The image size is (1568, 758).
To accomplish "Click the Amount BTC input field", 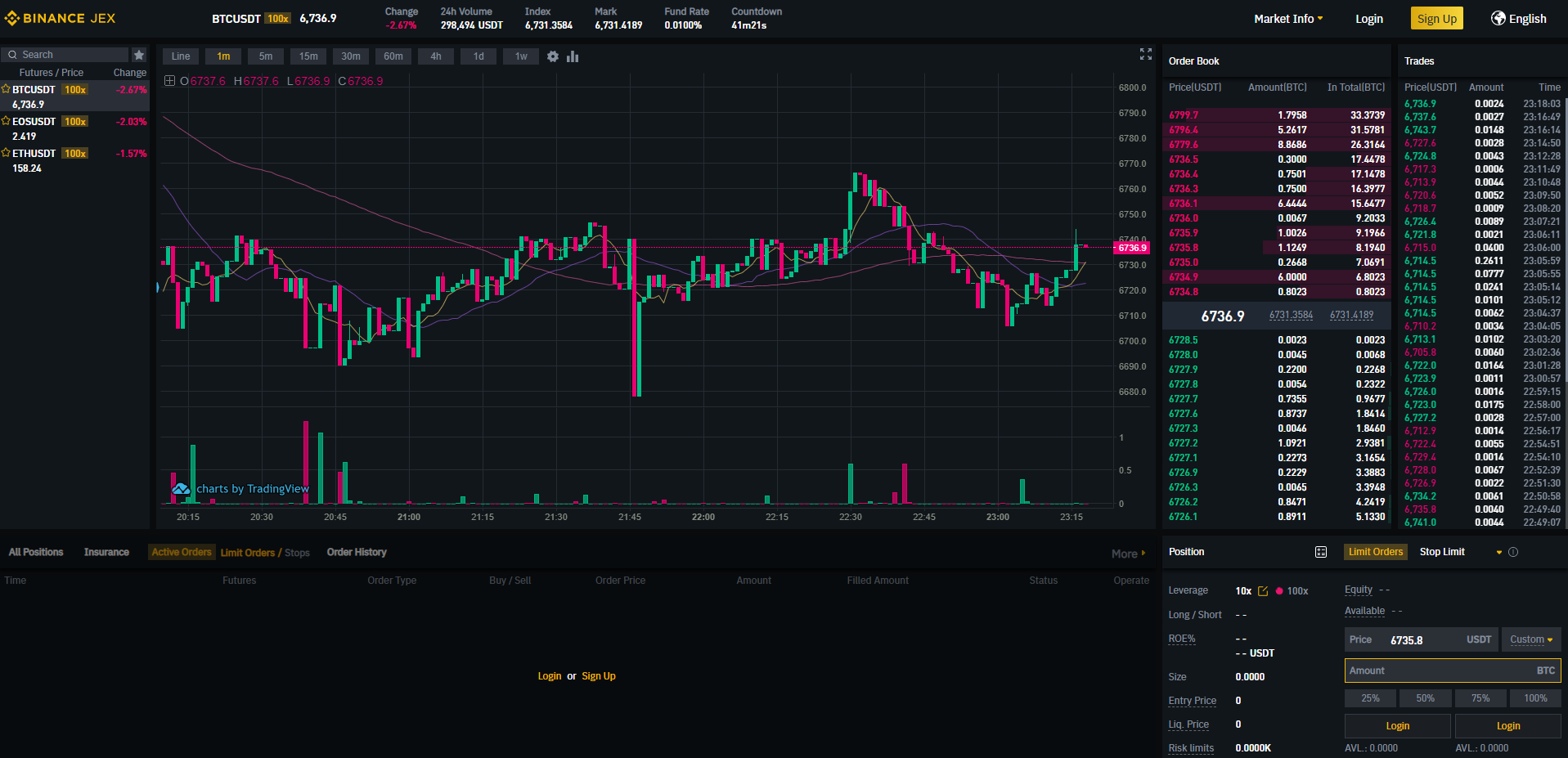I will point(1453,671).
